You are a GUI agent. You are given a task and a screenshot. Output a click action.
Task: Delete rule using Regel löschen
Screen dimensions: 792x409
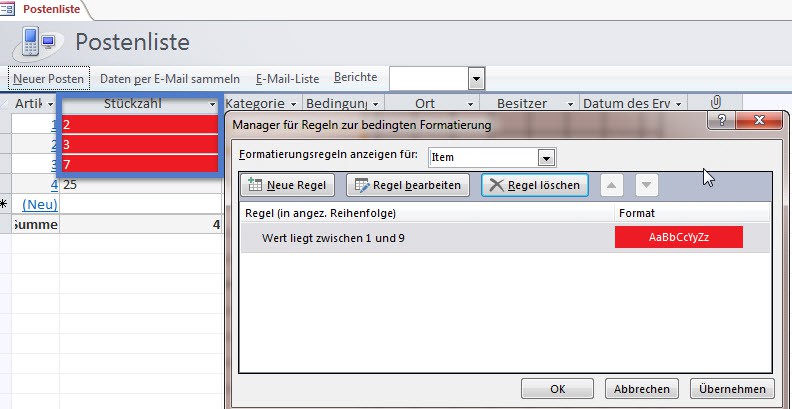click(x=534, y=185)
